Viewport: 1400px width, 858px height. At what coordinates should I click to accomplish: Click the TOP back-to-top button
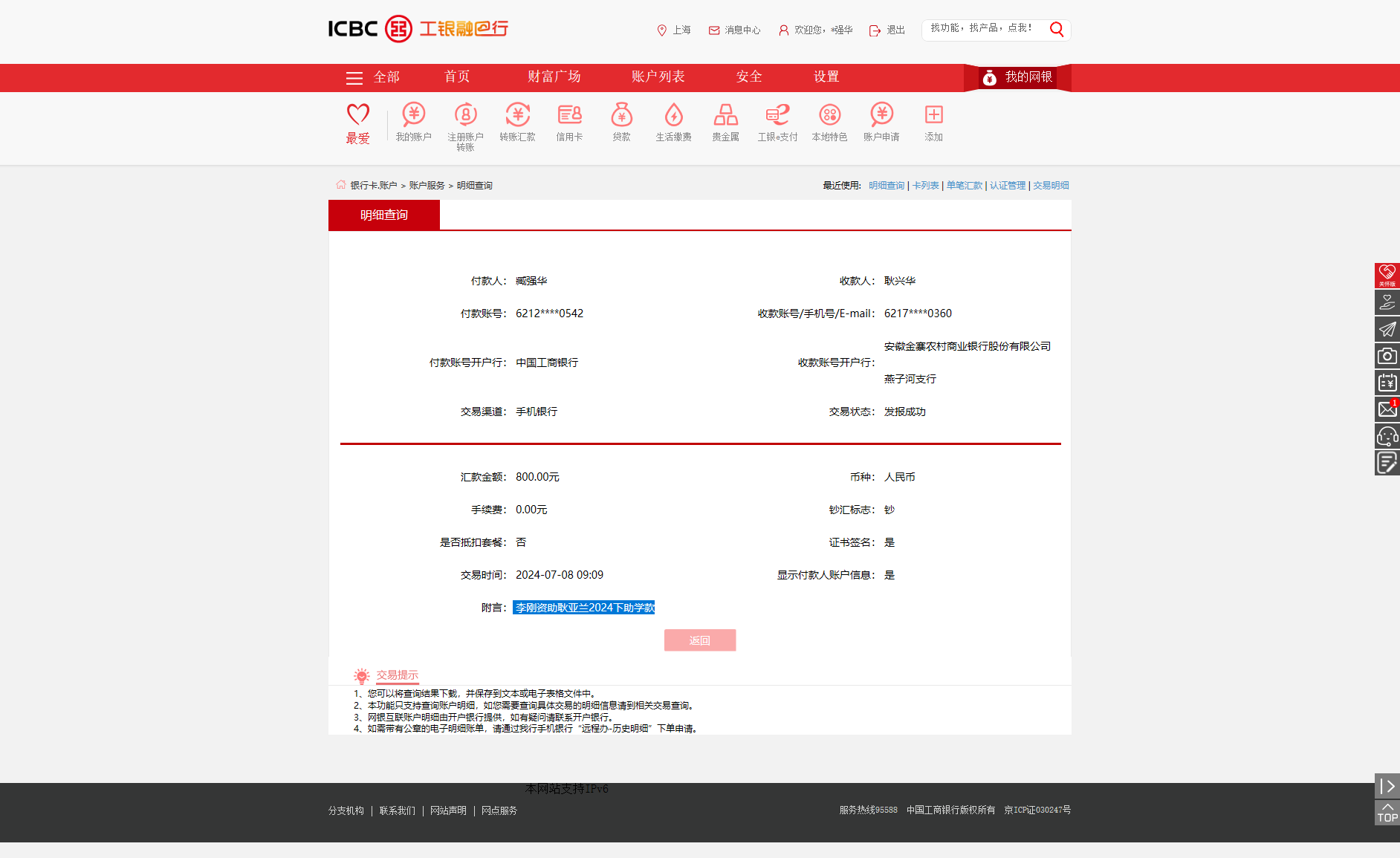[x=1387, y=813]
